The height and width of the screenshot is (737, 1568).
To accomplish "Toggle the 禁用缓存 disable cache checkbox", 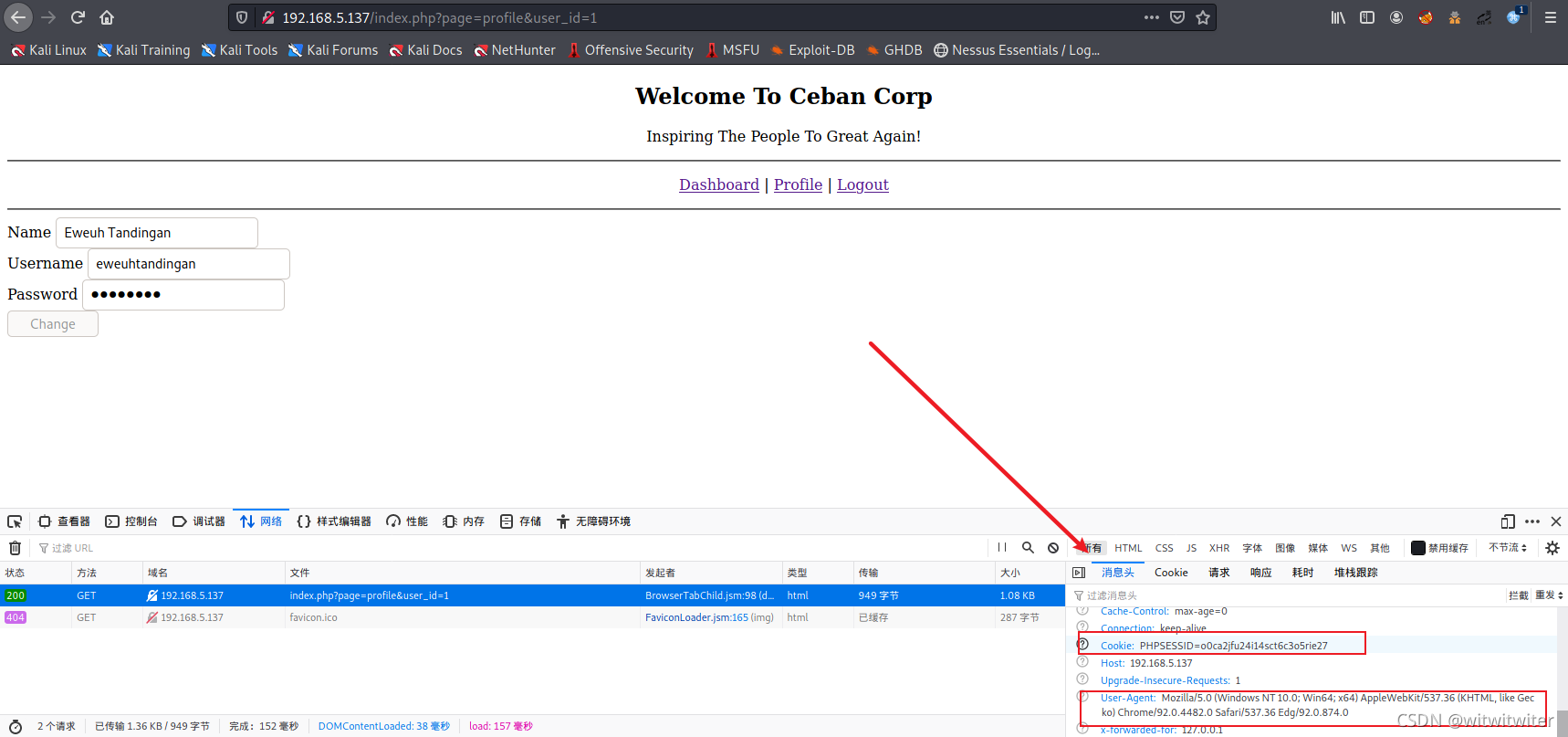I will [1417, 548].
